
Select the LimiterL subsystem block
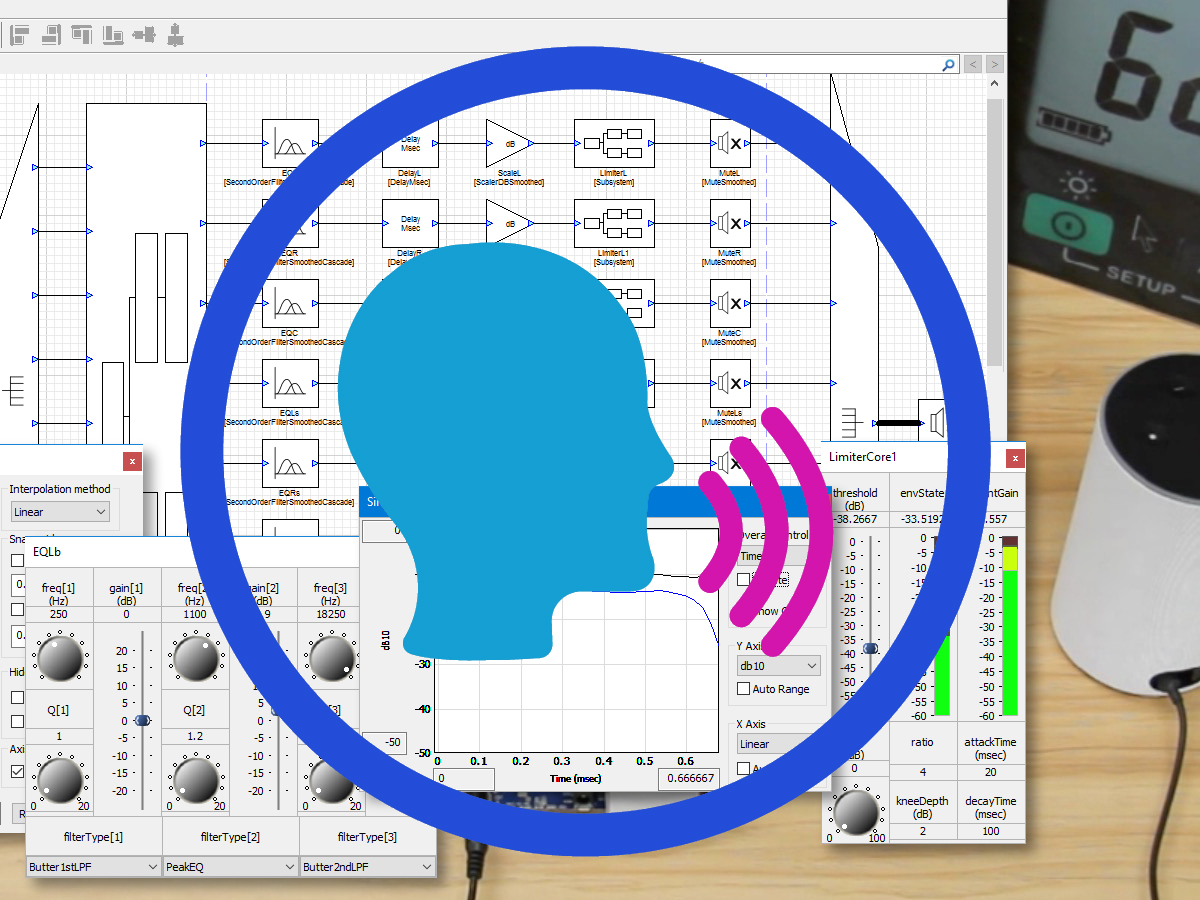[x=613, y=143]
